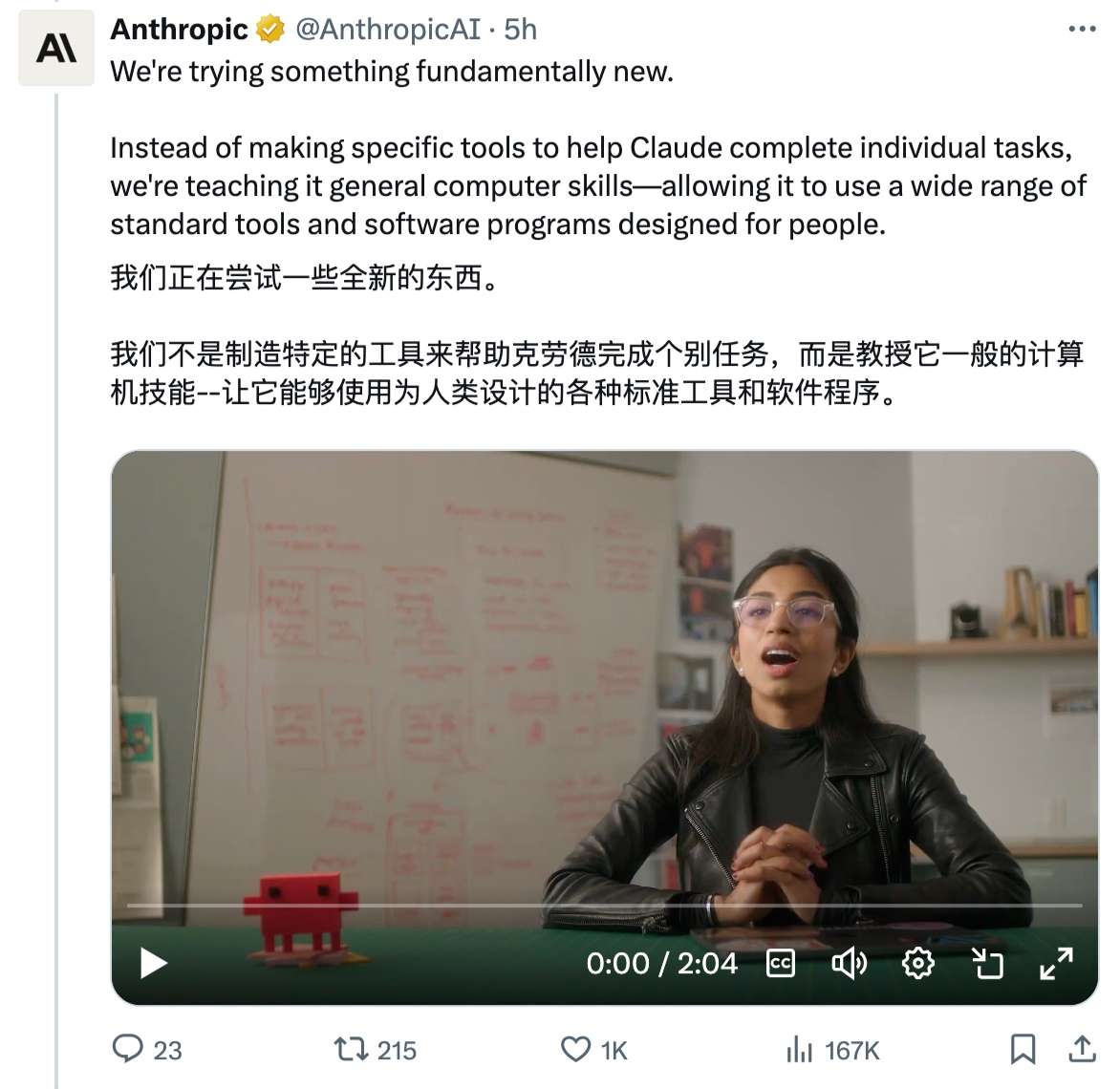Bookmark this tweet
The height and width of the screenshot is (1089, 1120).
[x=1023, y=1050]
